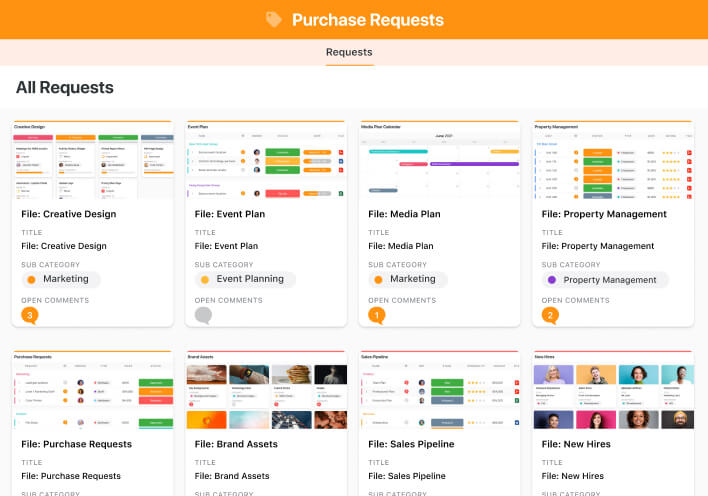The height and width of the screenshot is (496, 708).
Task: Click the title value File: Purchase Requests
Action: pyautogui.click(x=71, y=476)
